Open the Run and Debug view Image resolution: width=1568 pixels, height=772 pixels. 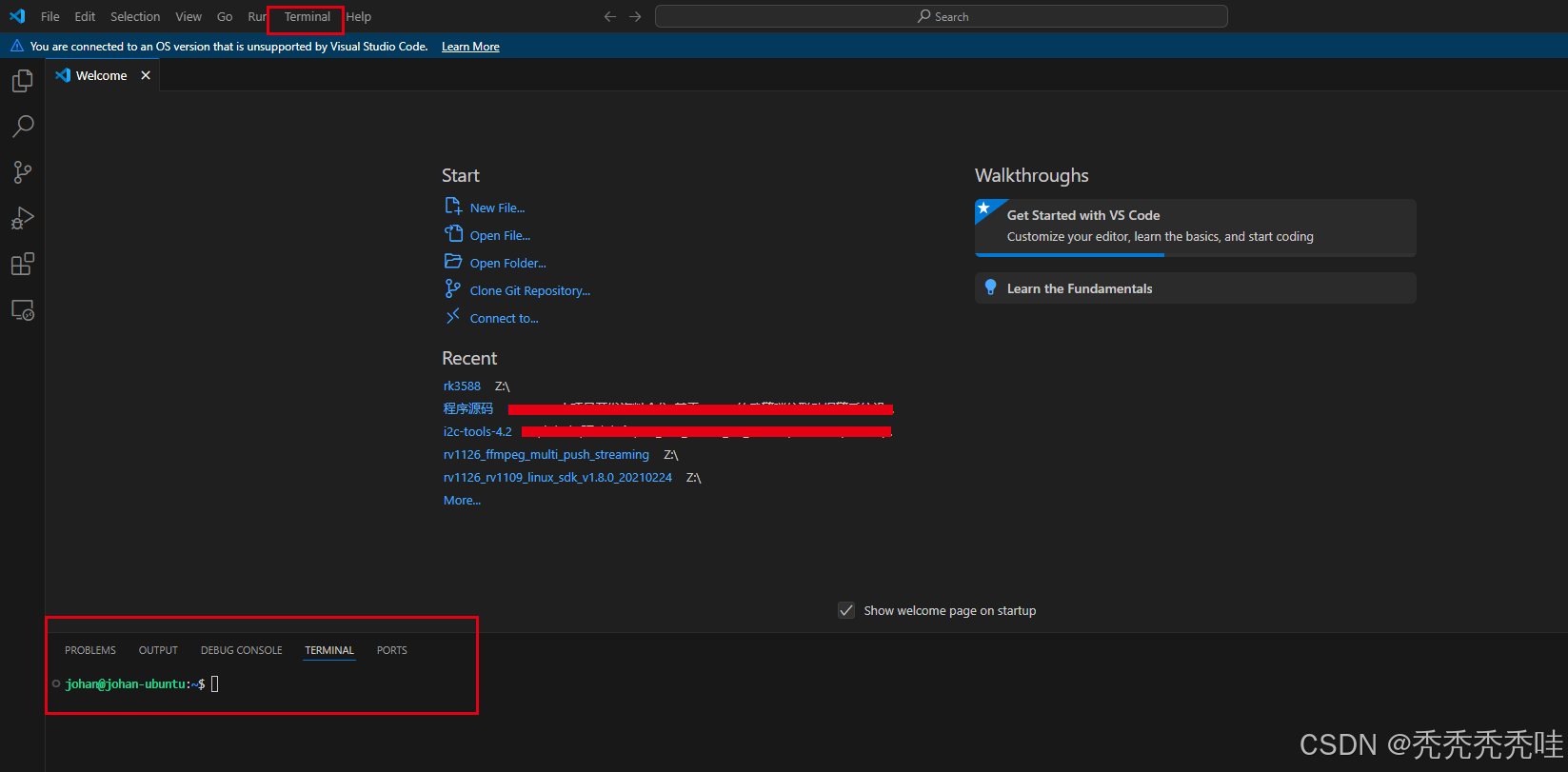[x=23, y=218]
